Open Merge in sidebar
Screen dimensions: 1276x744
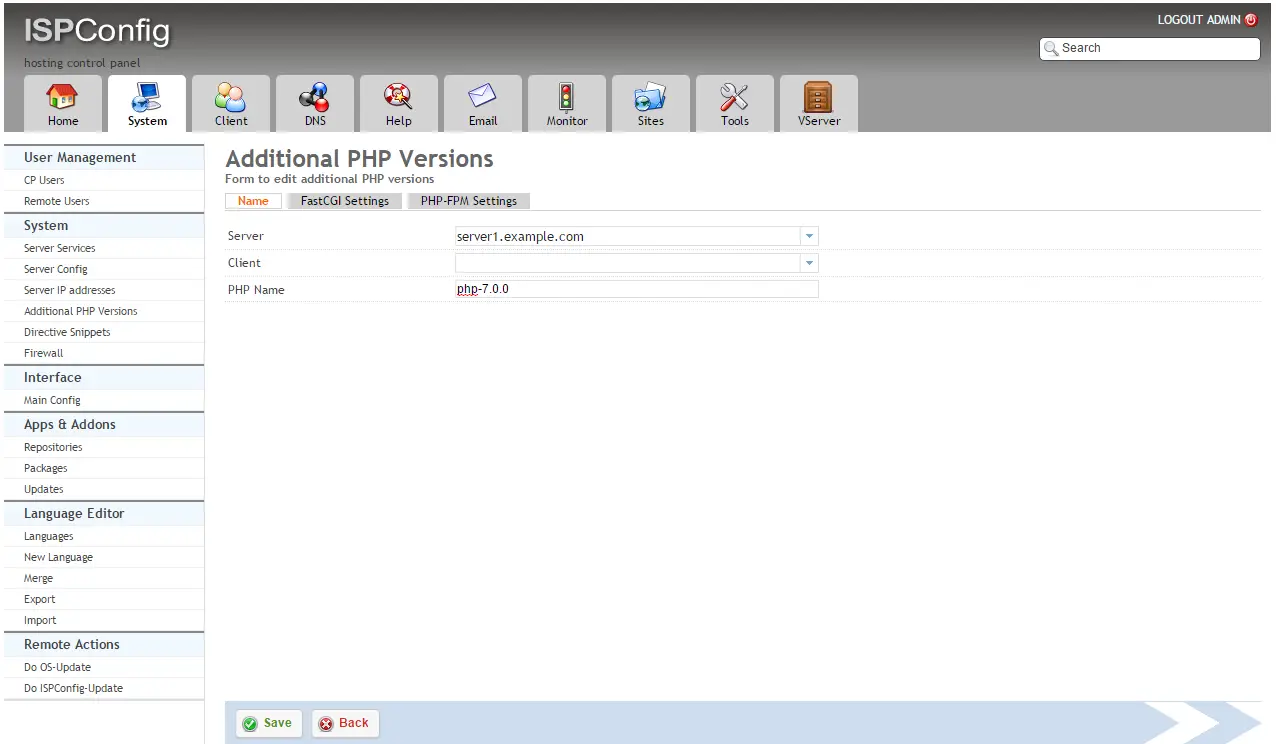tap(39, 578)
